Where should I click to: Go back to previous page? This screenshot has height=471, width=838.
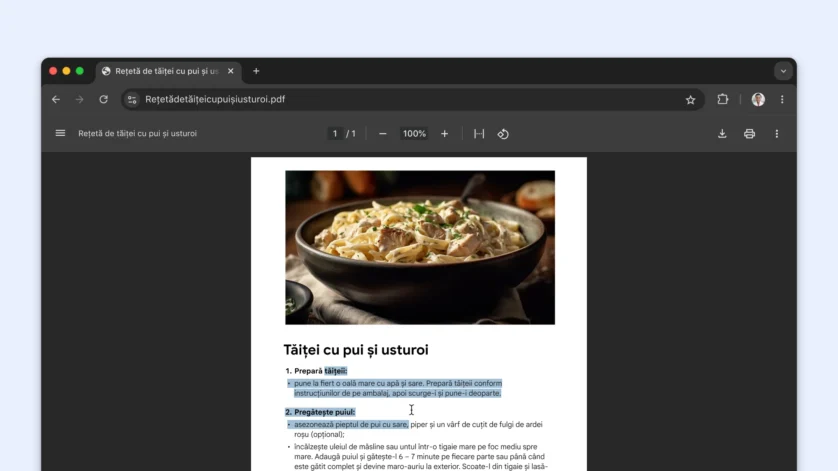click(56, 99)
